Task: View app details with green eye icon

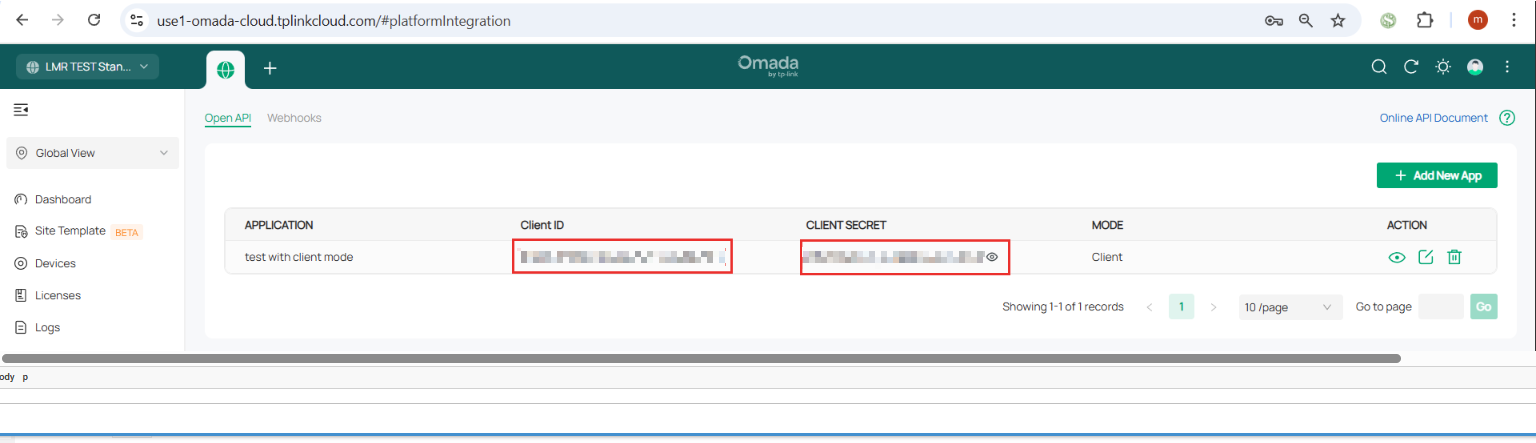Action: tap(1397, 257)
